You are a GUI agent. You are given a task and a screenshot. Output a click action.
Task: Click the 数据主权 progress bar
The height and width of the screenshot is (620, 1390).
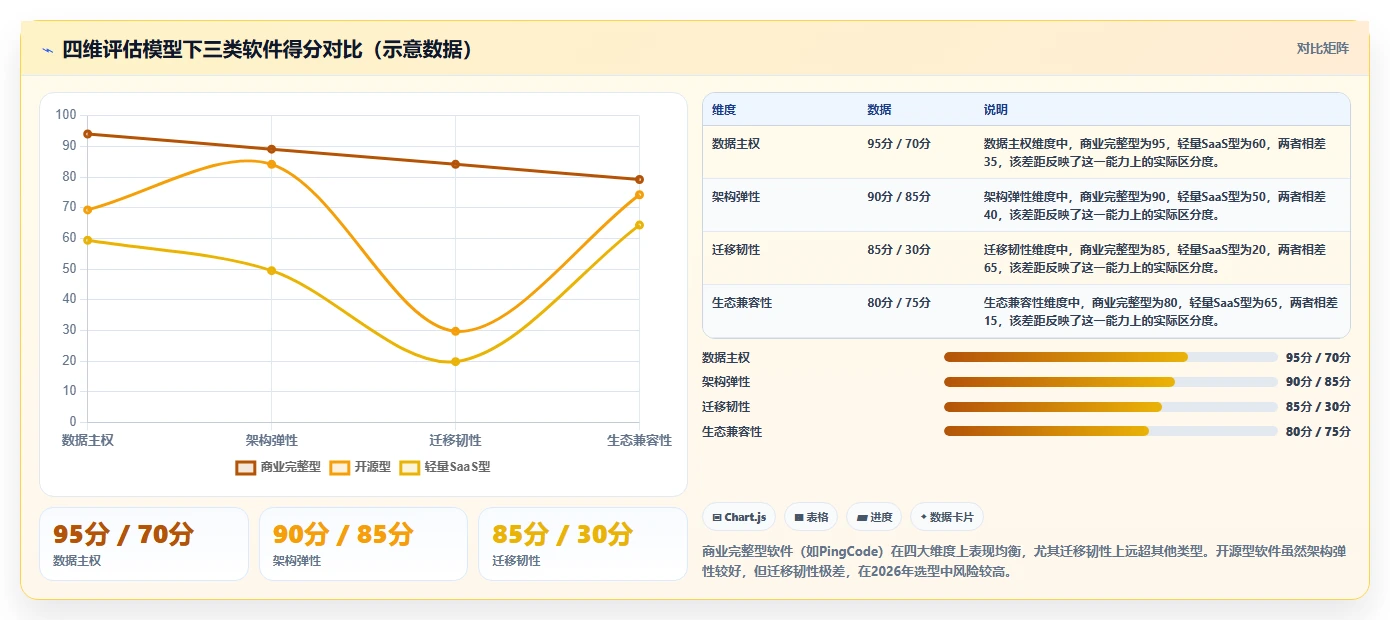[1111, 357]
